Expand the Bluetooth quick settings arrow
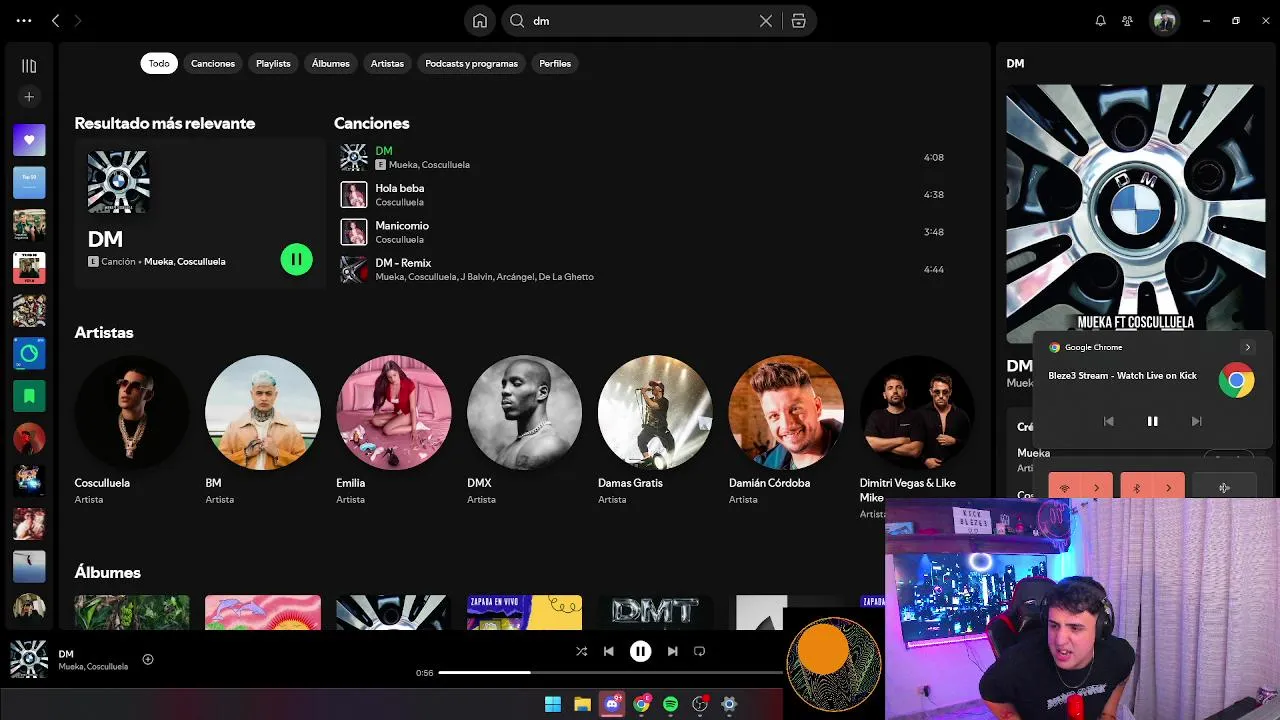Screen dimensions: 1280x720 (1168, 488)
